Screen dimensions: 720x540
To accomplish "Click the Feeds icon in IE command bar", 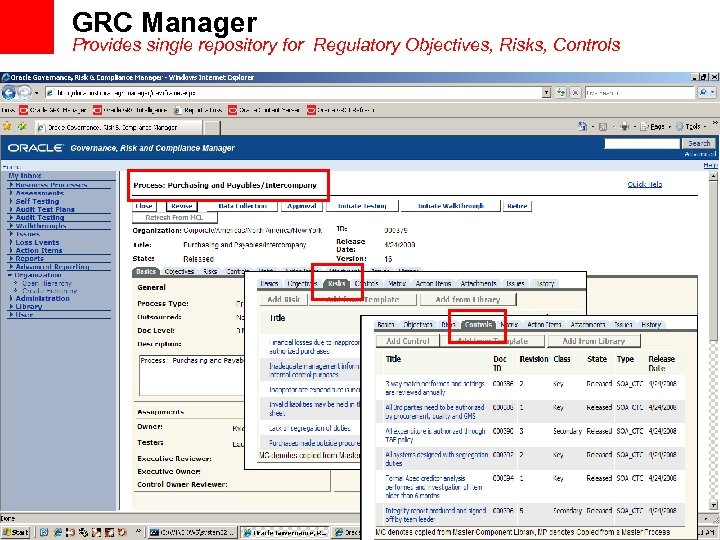I will click(603, 126).
